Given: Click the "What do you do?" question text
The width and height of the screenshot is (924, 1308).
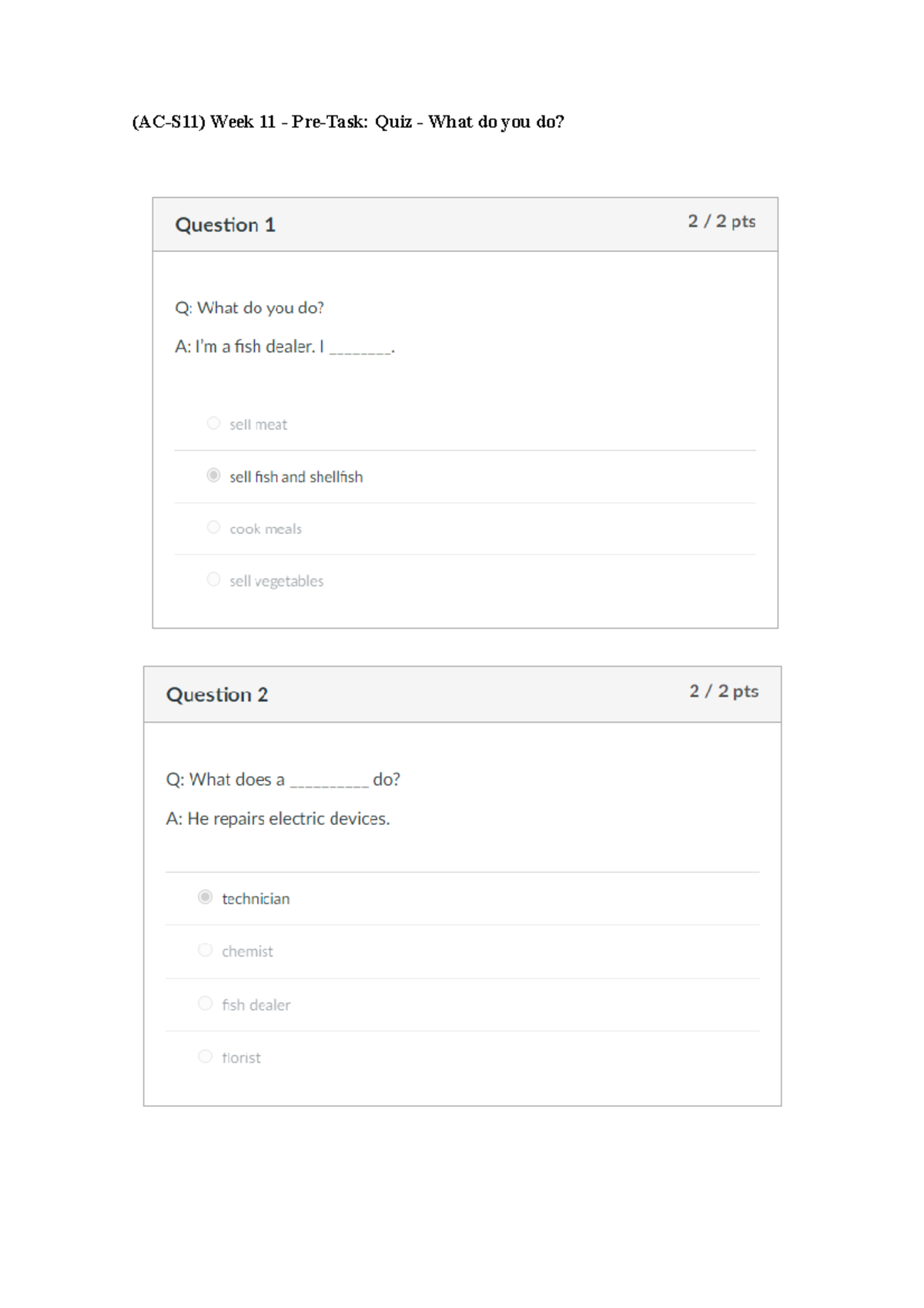Looking at the screenshot, I should pos(250,308).
